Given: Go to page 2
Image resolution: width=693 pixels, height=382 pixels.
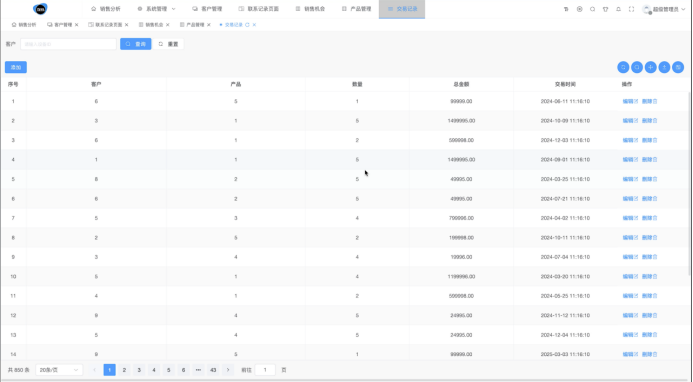Looking at the screenshot, I should (124, 370).
